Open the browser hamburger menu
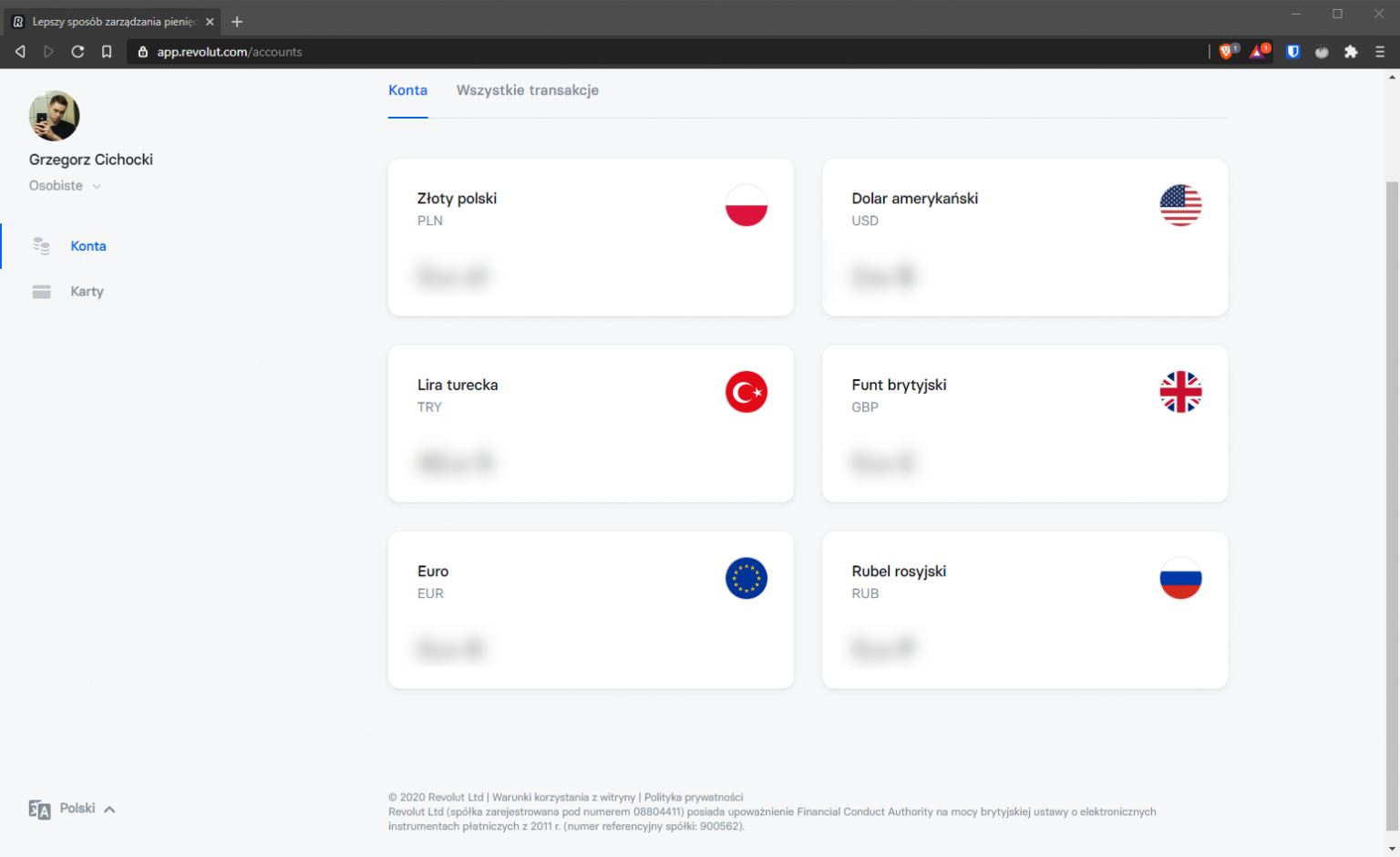This screenshot has height=857, width=1400. (x=1379, y=52)
